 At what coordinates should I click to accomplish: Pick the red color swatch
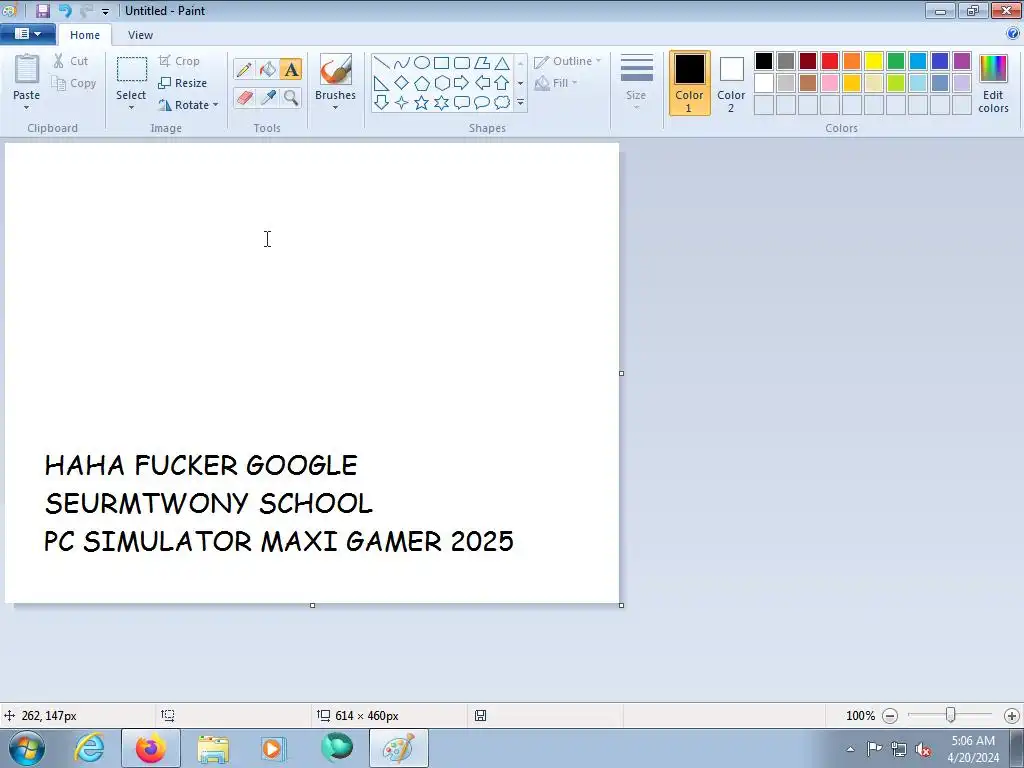coord(830,61)
